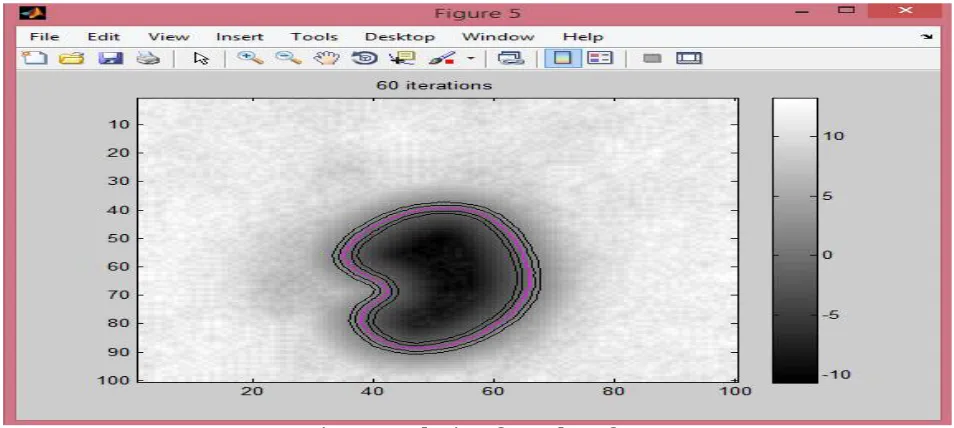Print the figure using the printer icon

tap(148, 58)
